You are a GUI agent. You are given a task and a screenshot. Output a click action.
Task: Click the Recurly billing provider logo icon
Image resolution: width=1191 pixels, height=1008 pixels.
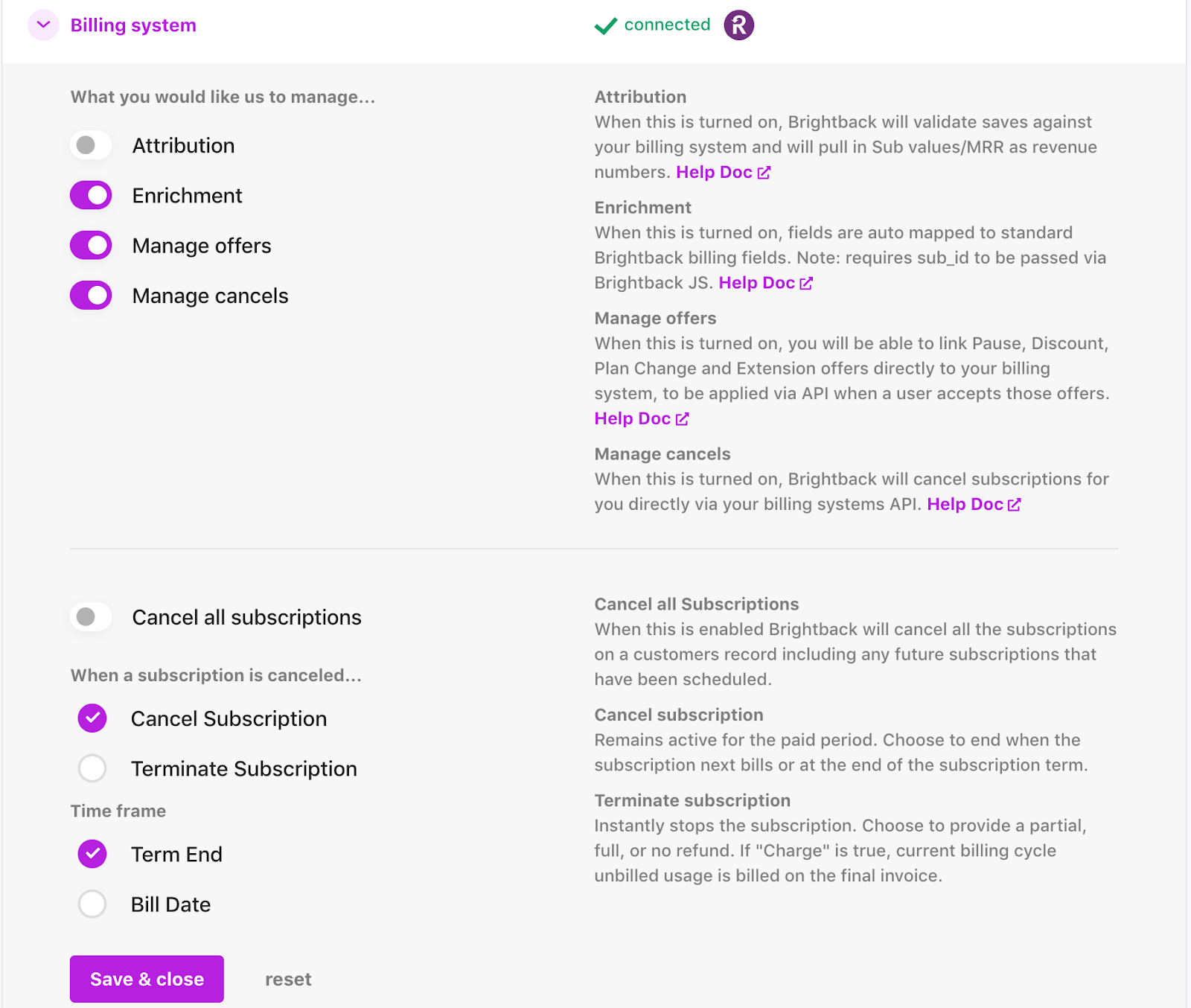pos(738,25)
